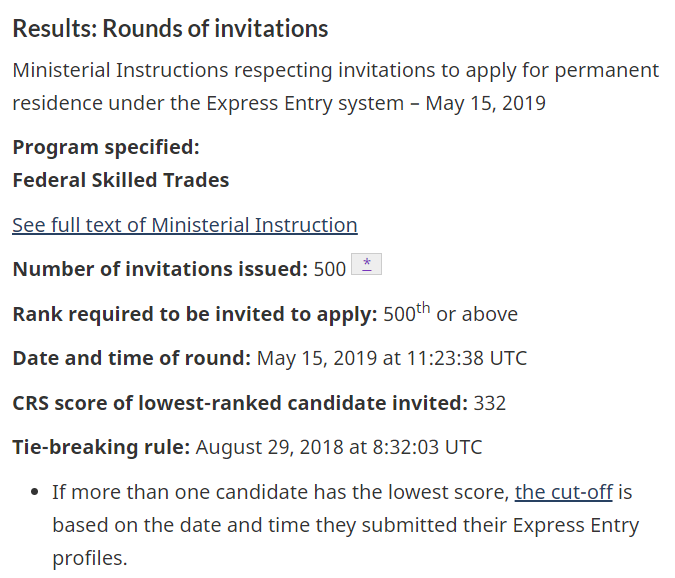Click the '500th or above' rank value
The height and width of the screenshot is (578, 675).
click(451, 314)
